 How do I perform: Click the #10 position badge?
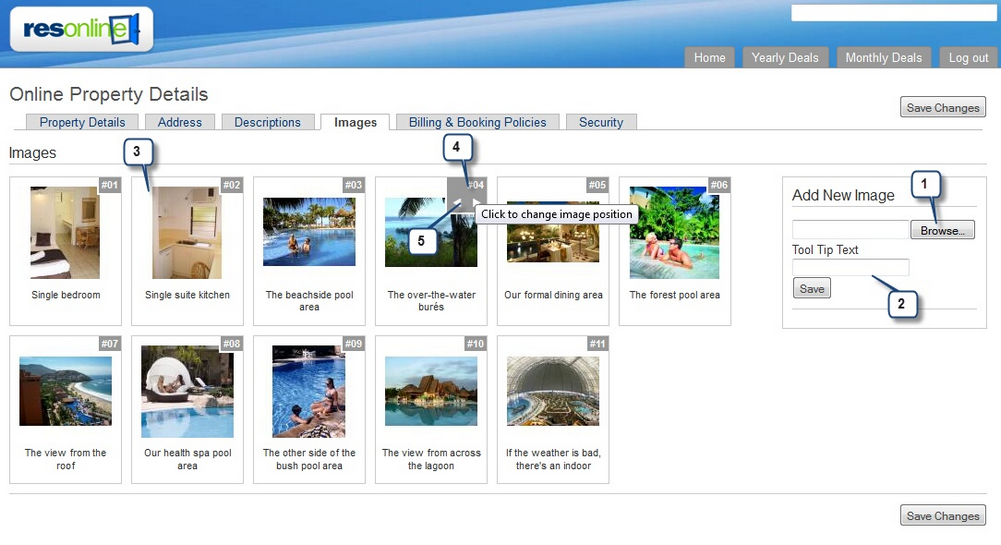tap(476, 343)
